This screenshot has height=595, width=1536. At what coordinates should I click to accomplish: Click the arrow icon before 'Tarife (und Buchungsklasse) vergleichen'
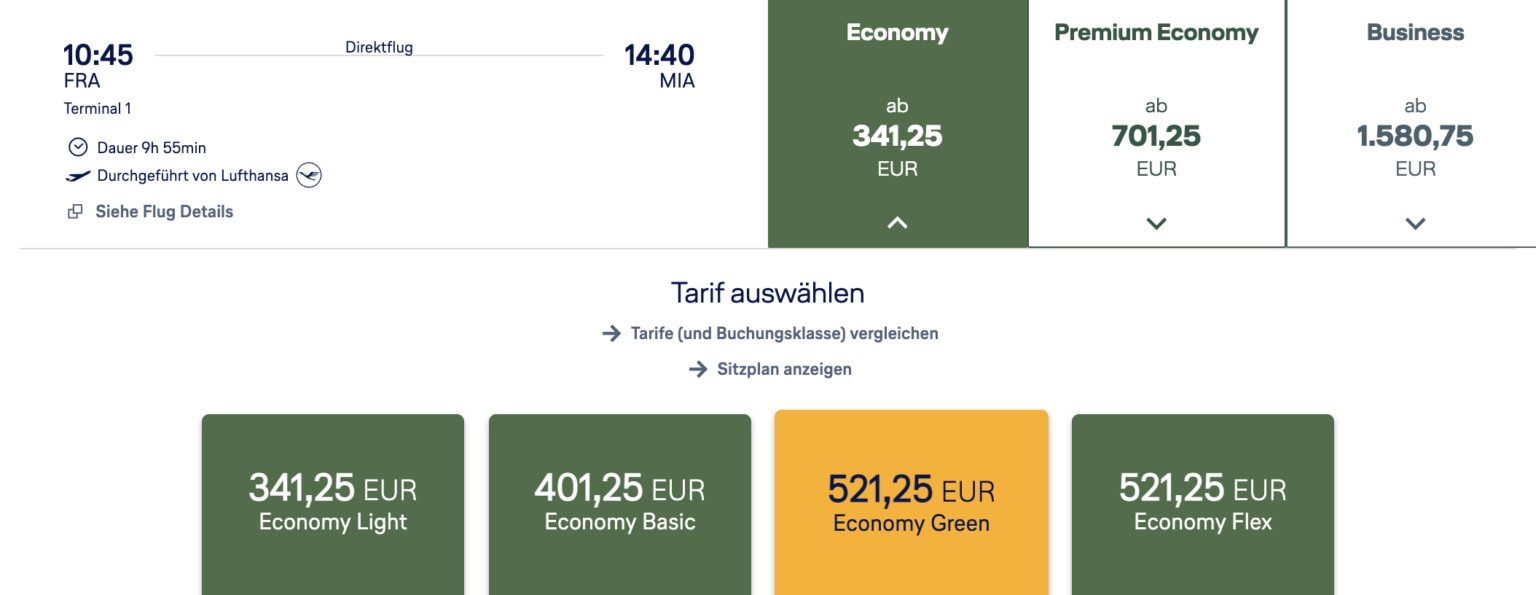(x=613, y=333)
